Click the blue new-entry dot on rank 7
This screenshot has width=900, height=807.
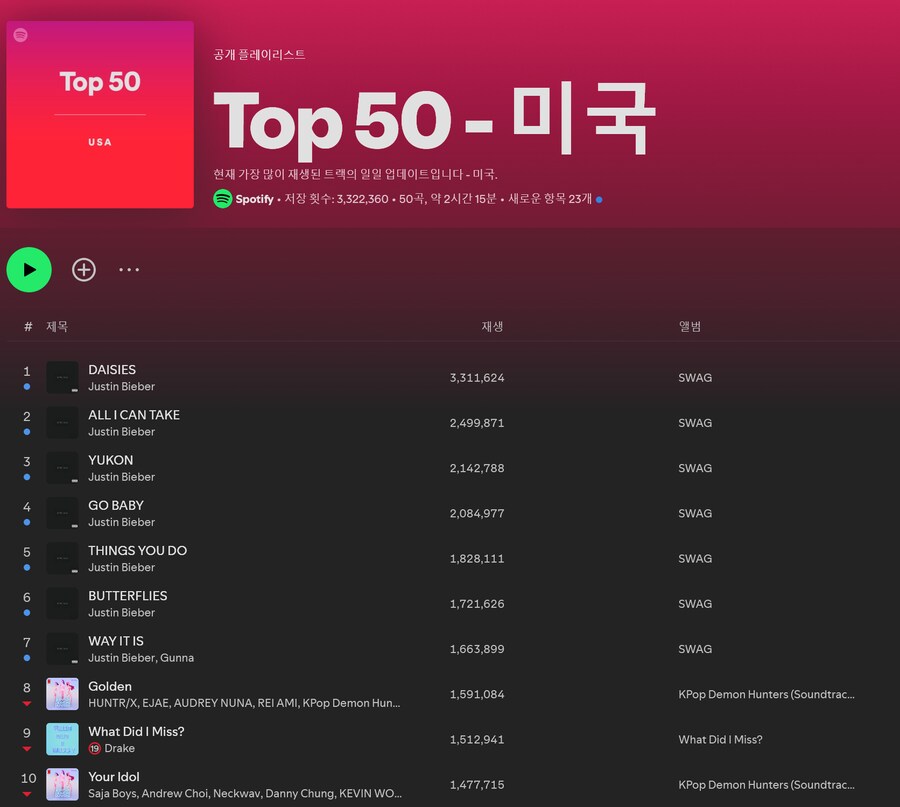click(26, 658)
